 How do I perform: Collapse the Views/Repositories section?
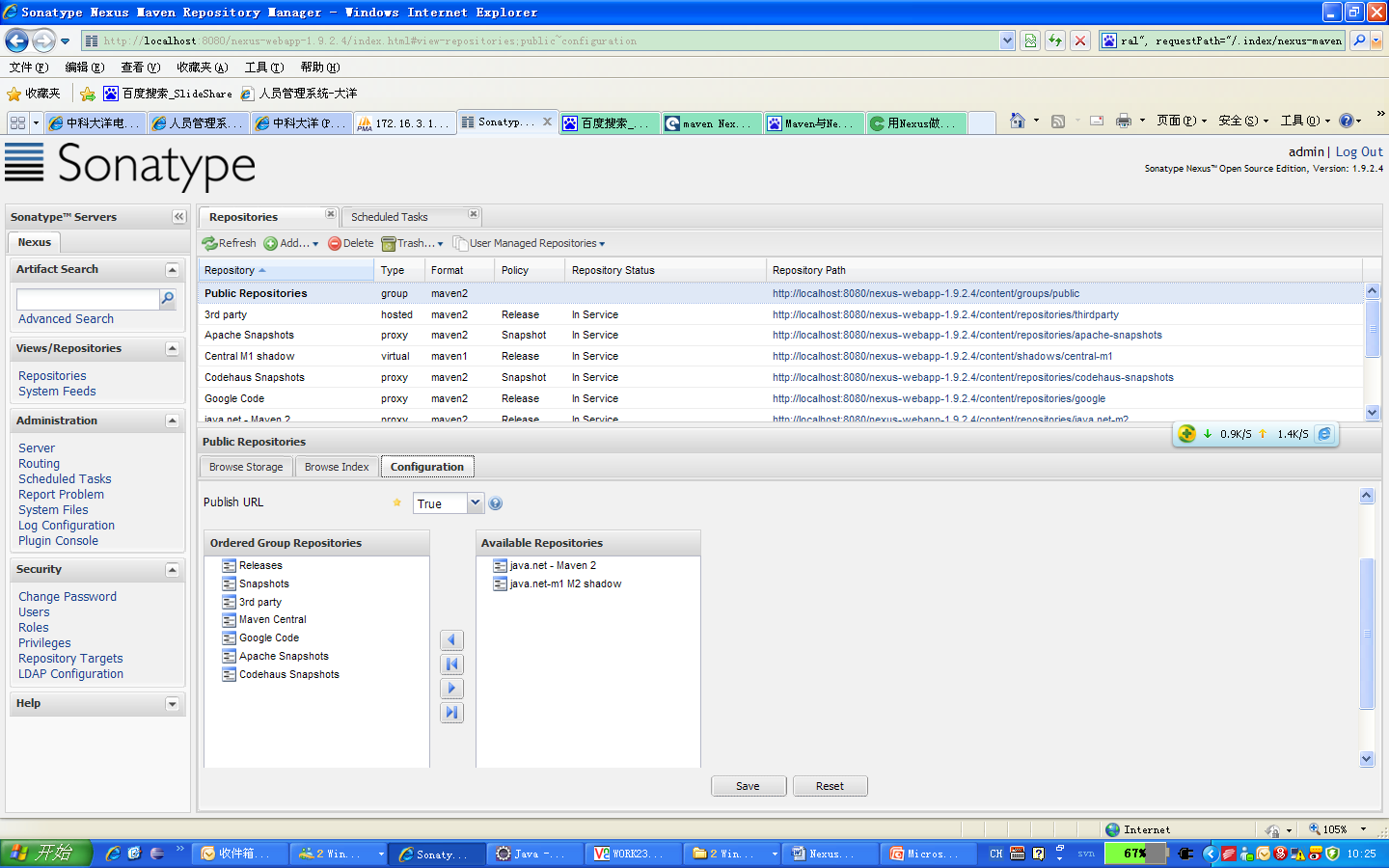click(x=172, y=349)
